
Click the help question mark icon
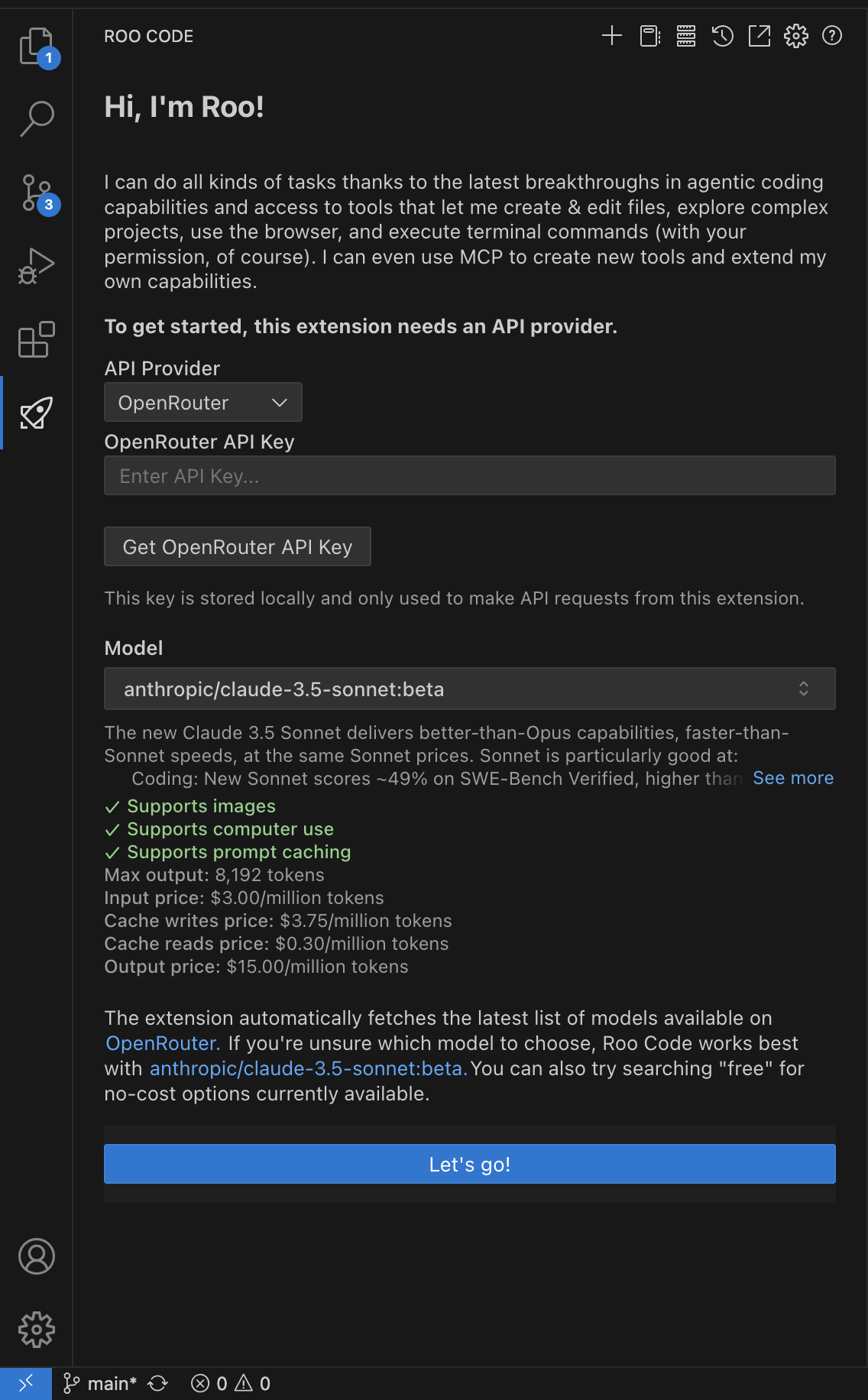[832, 36]
